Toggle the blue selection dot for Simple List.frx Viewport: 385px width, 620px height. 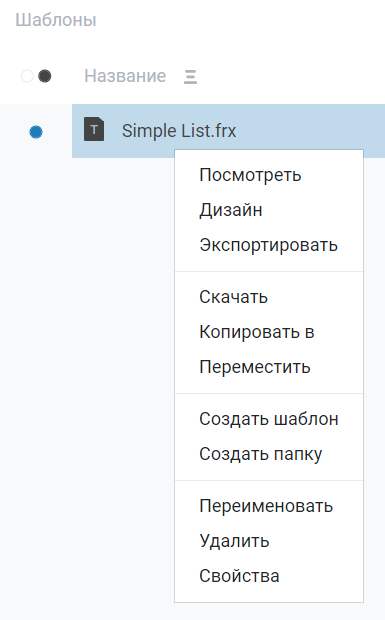coord(36,132)
